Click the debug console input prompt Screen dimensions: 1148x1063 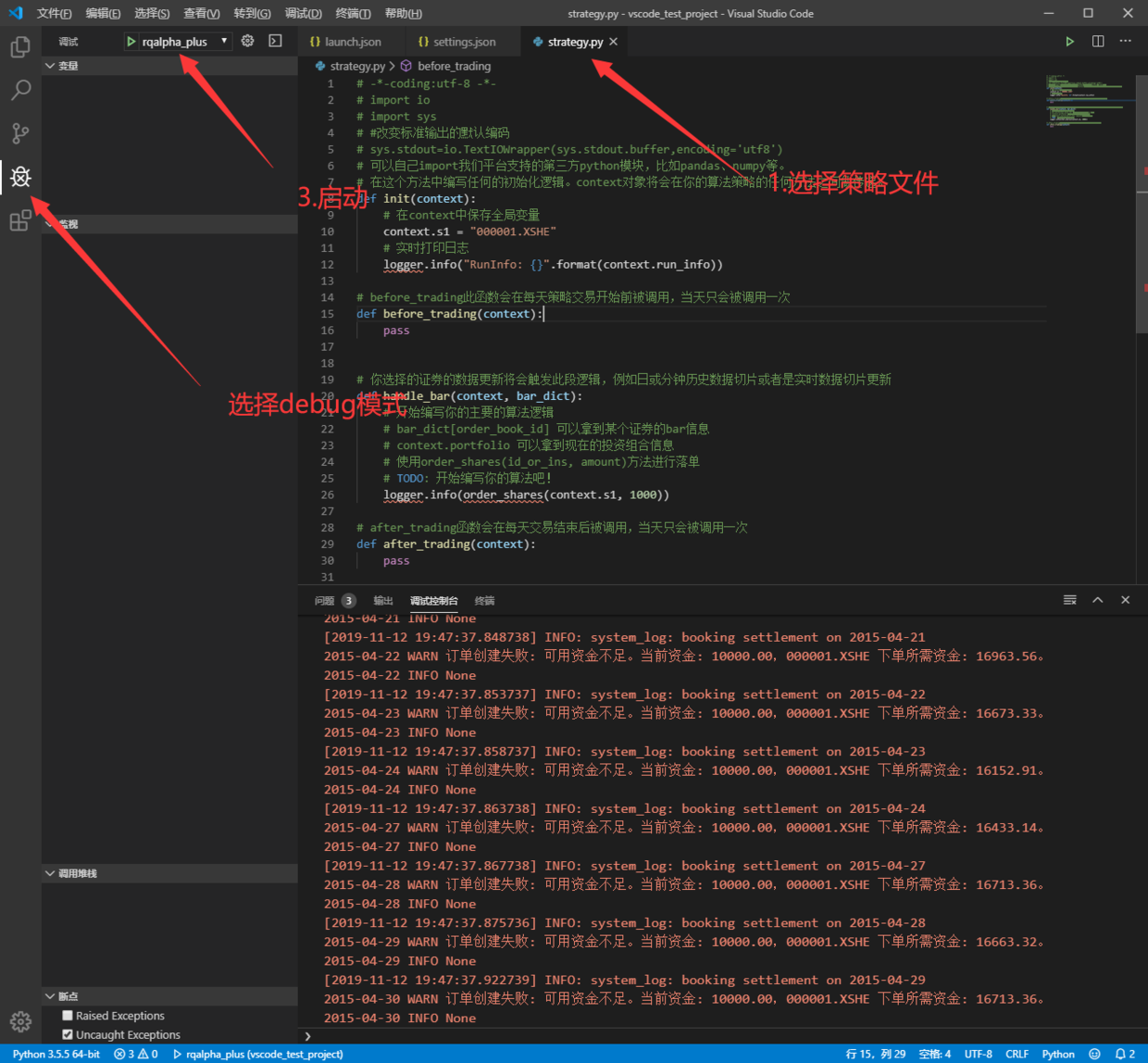point(722,1036)
